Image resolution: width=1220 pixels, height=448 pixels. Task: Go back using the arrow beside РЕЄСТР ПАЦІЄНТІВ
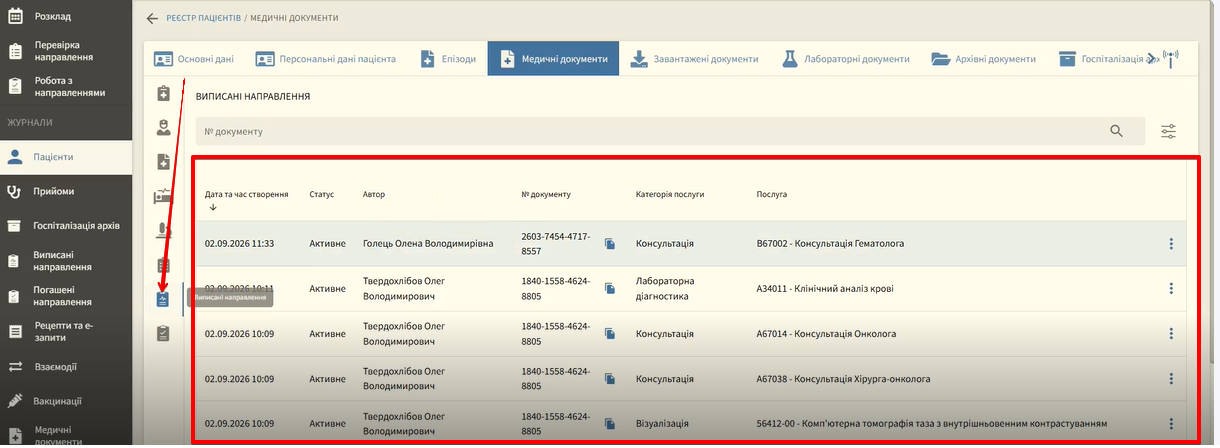click(x=152, y=18)
